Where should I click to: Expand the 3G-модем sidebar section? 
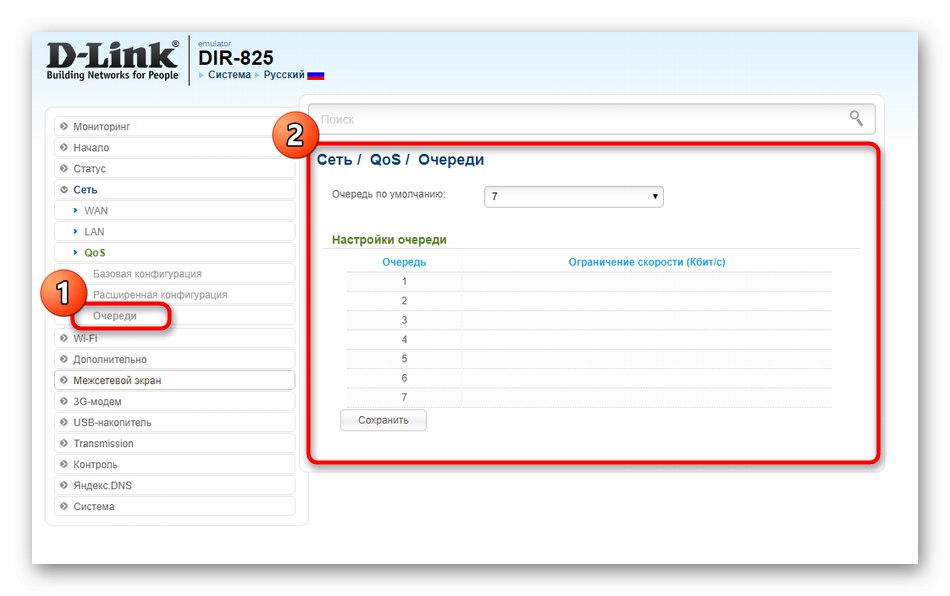point(174,401)
